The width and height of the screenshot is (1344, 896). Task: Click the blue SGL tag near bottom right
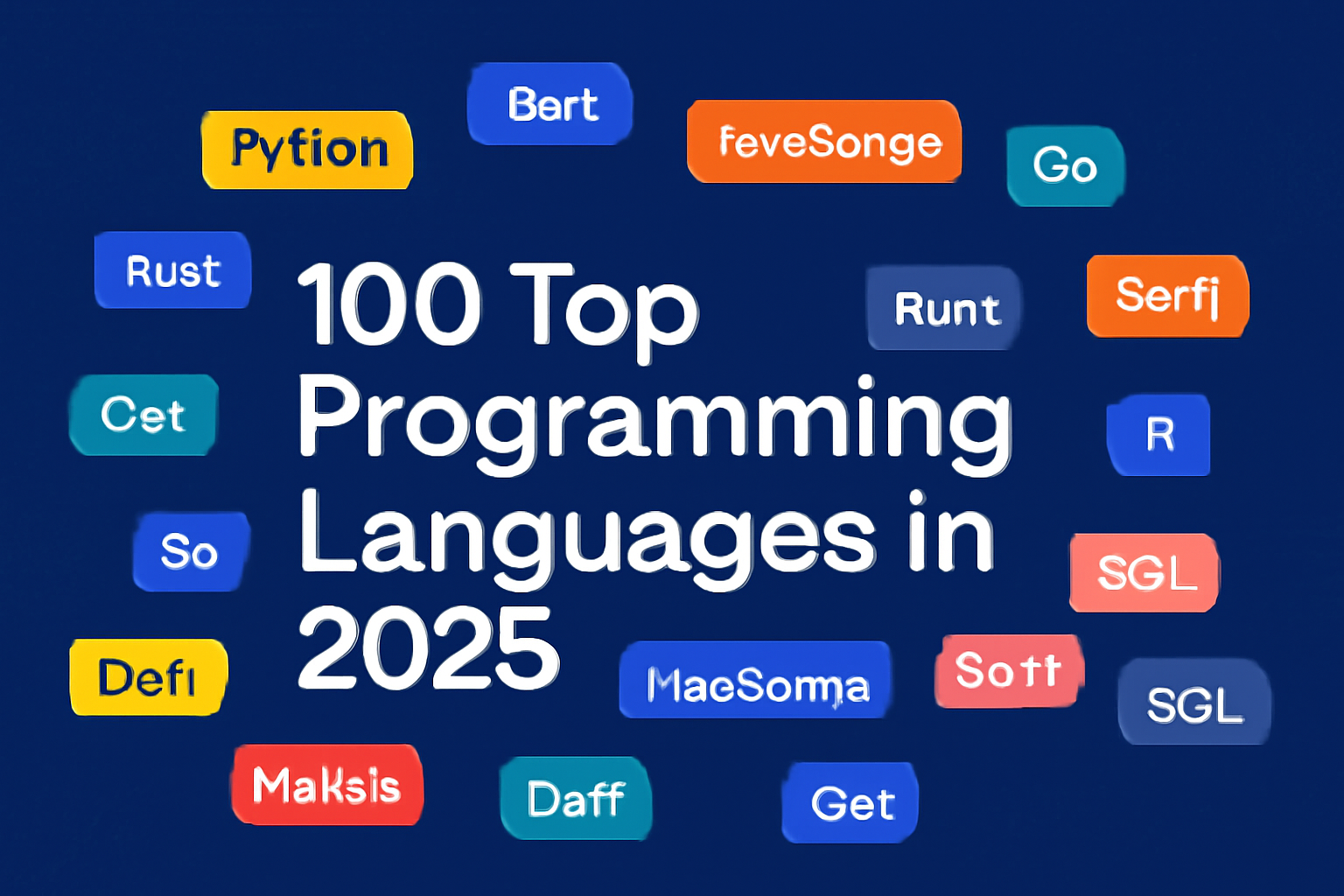1195,705
